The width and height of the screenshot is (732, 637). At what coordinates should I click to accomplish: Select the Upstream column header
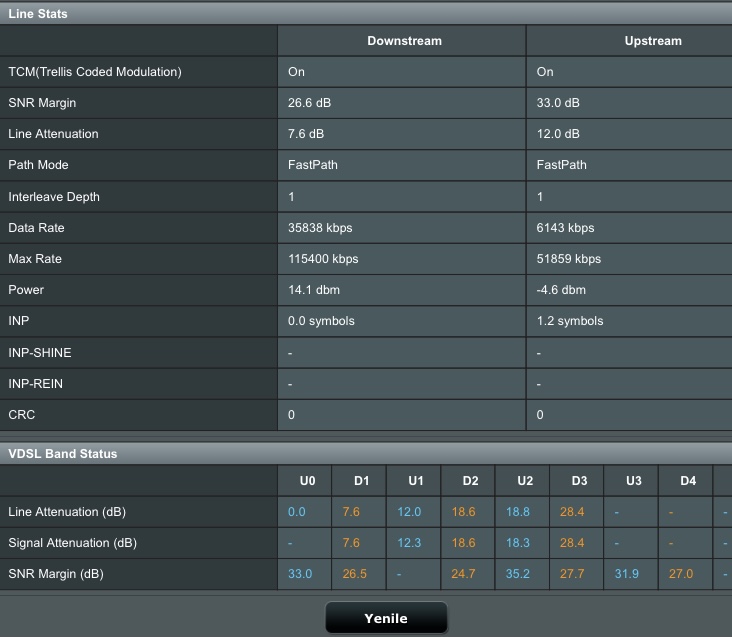click(x=653, y=41)
